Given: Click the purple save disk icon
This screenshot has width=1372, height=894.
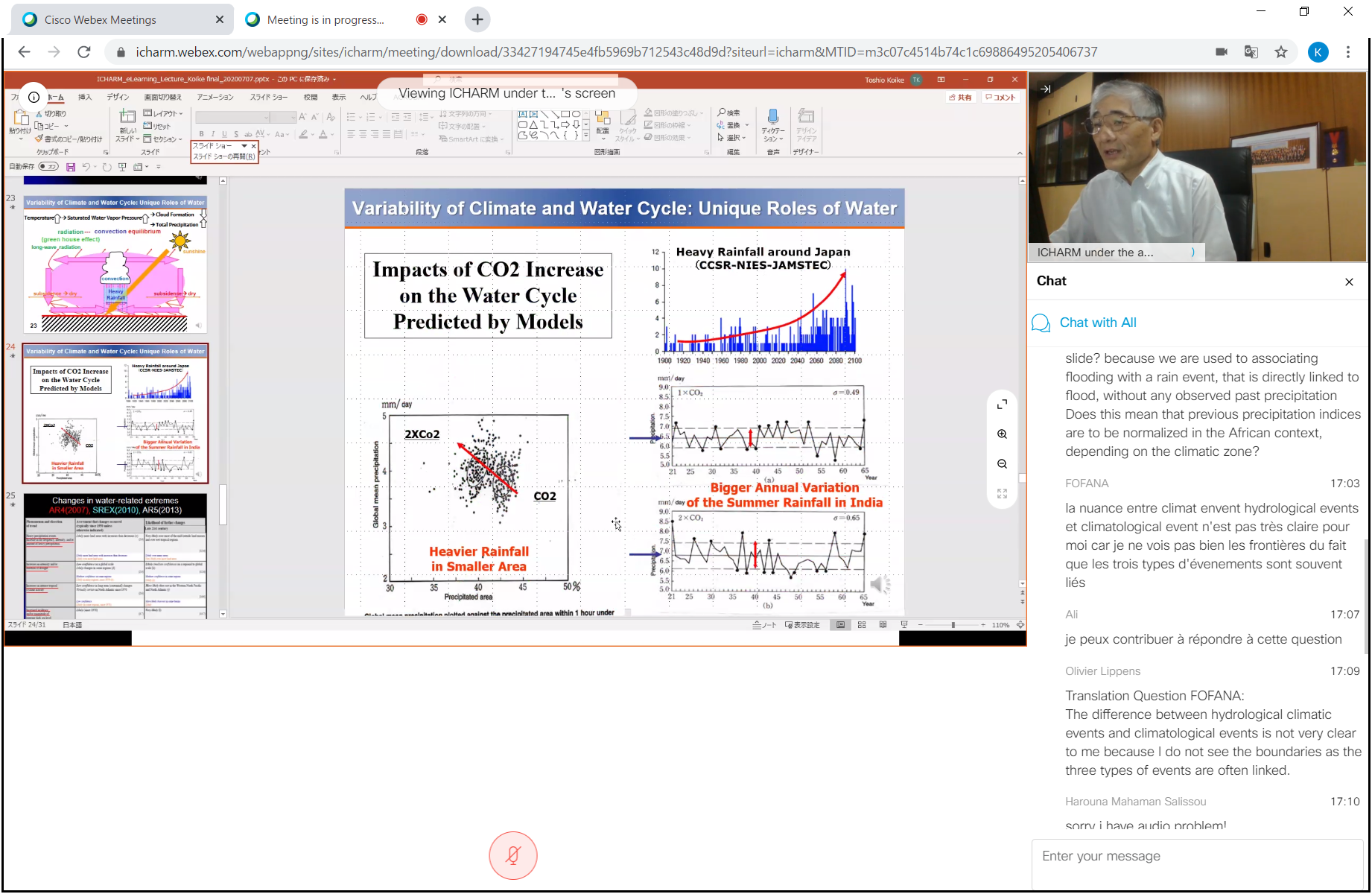Looking at the screenshot, I should pos(71,167).
